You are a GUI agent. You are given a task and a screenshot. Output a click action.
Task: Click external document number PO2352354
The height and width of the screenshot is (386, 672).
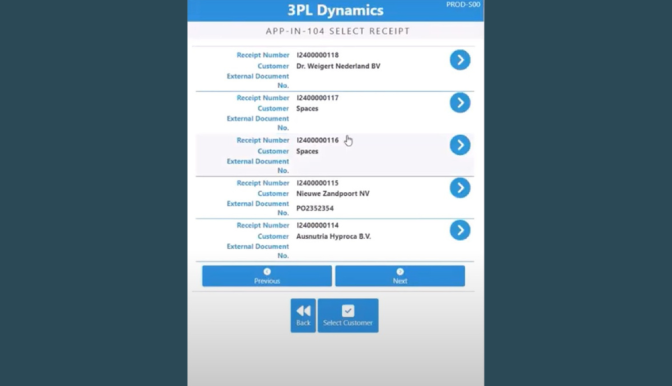tap(315, 208)
